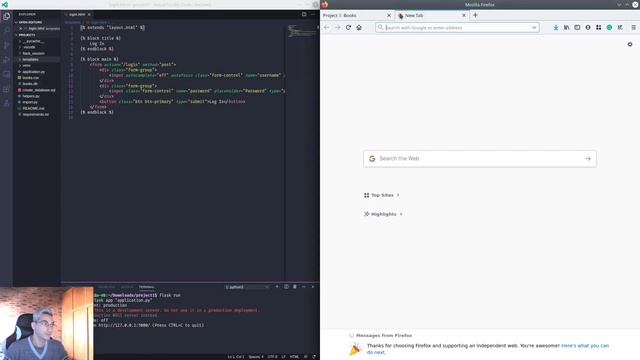Go back in Firefox
This screenshot has height=360, width=640.
point(327,27)
